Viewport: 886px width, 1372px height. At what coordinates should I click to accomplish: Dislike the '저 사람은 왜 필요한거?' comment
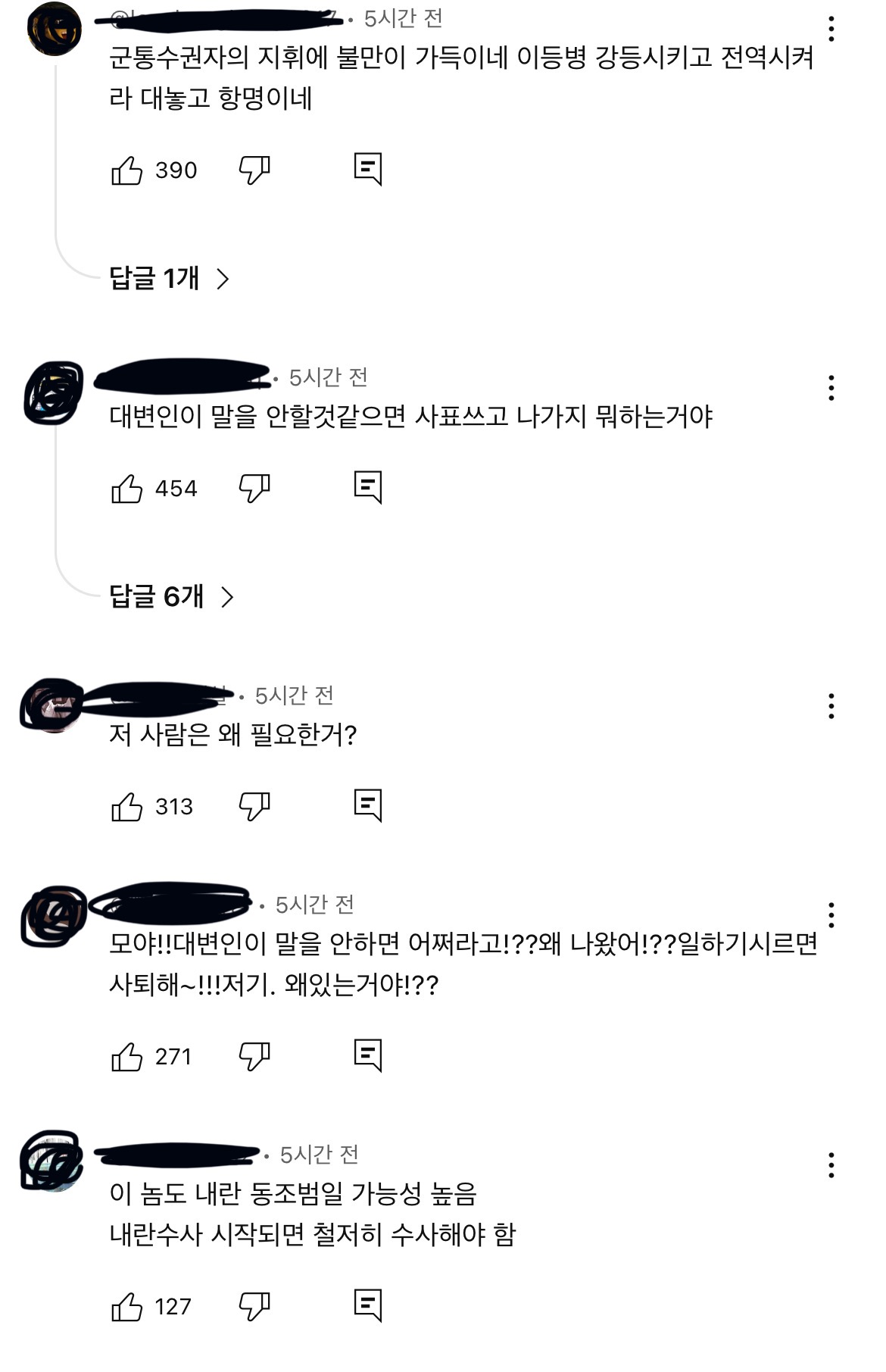coord(254,807)
